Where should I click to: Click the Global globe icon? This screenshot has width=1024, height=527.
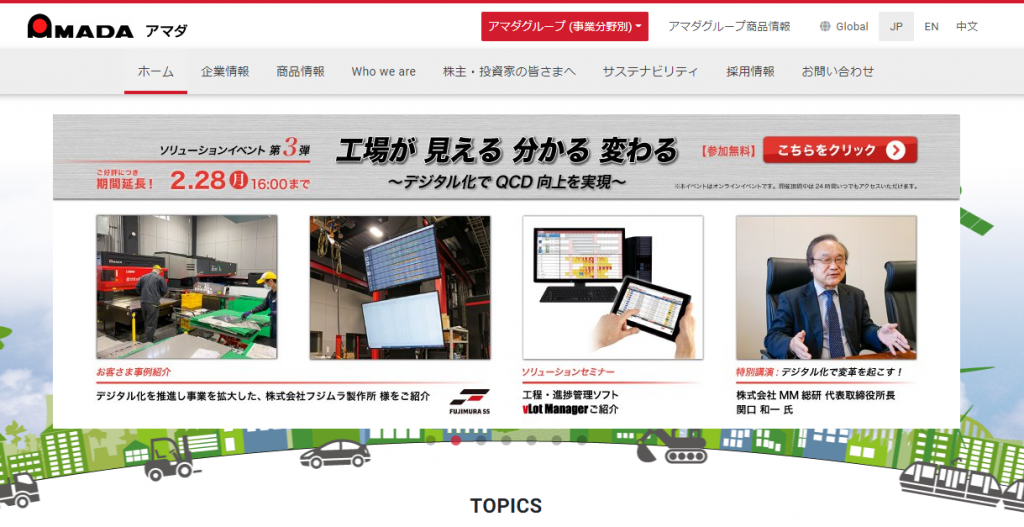(825, 27)
